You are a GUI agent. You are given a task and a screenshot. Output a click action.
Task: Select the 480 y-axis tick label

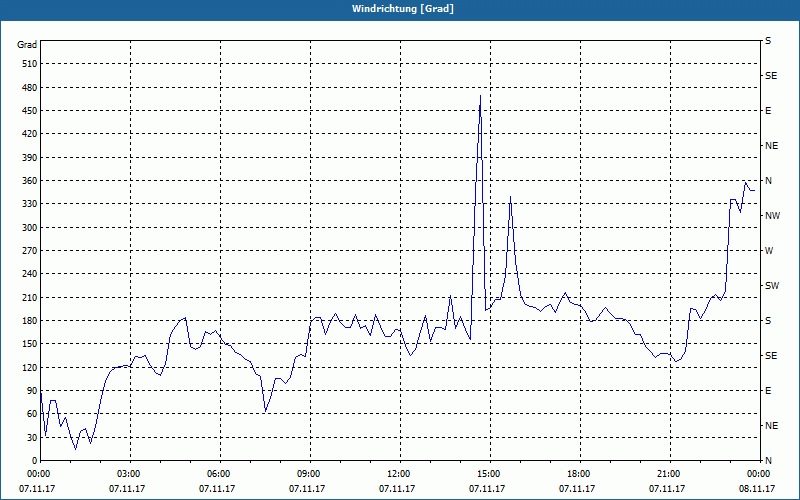point(31,87)
